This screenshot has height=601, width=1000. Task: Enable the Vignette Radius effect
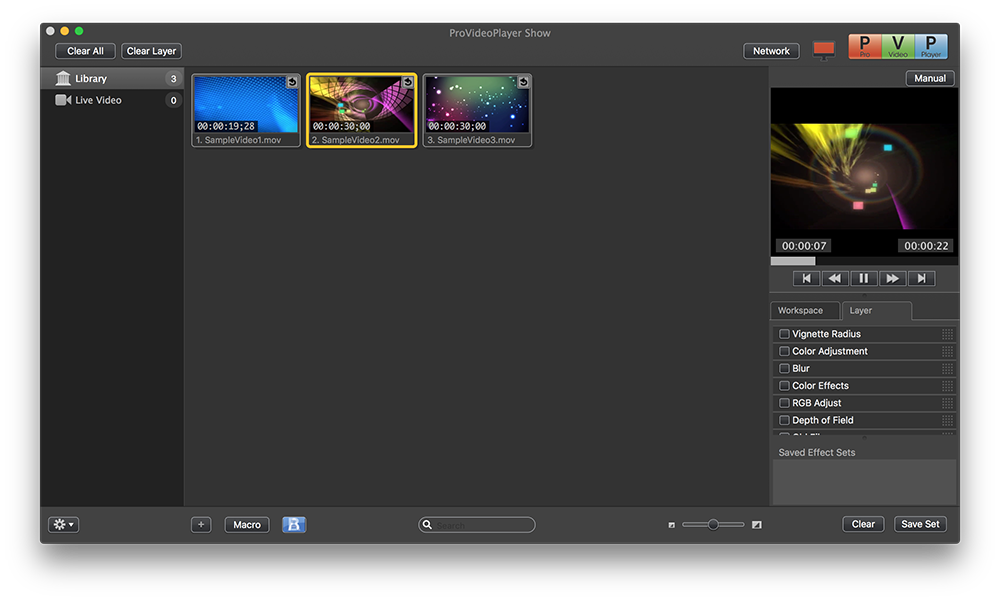click(784, 334)
